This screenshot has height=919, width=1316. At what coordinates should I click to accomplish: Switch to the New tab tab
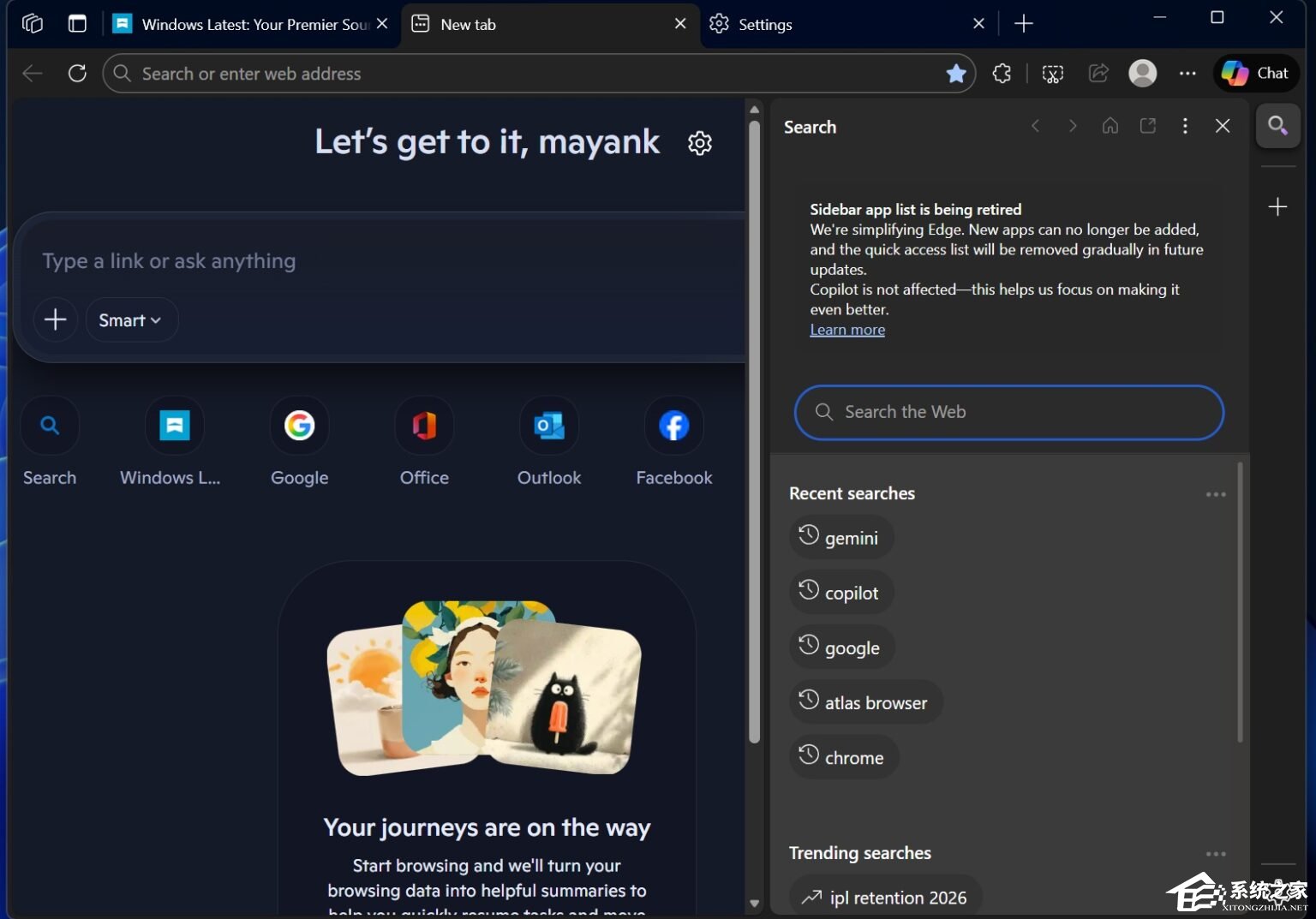tap(548, 24)
